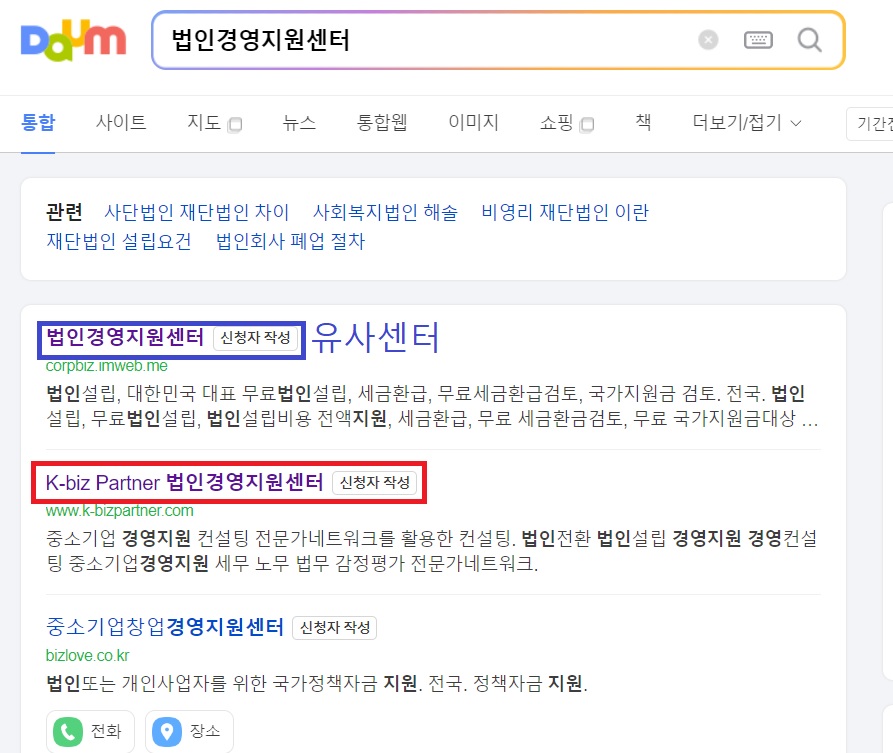Visit corpbiz.imweb.me URL link
Image resolution: width=893 pixels, height=753 pixels.
tap(106, 366)
